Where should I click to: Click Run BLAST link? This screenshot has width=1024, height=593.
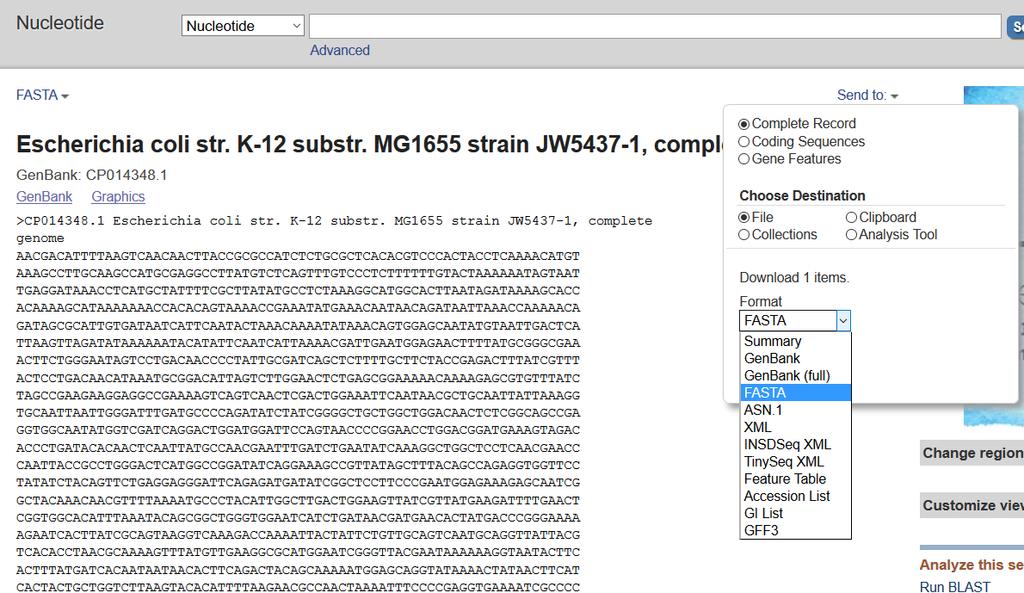(955, 586)
